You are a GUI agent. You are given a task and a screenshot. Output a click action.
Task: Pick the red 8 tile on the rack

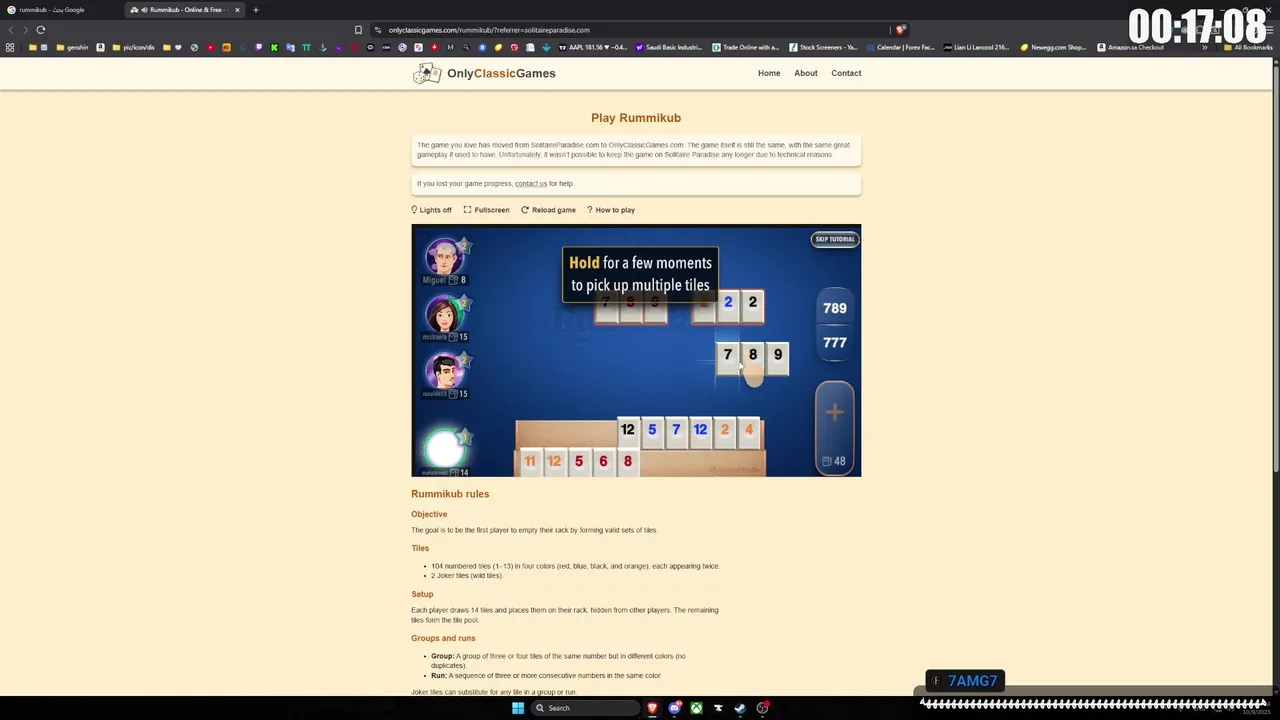[627, 461]
